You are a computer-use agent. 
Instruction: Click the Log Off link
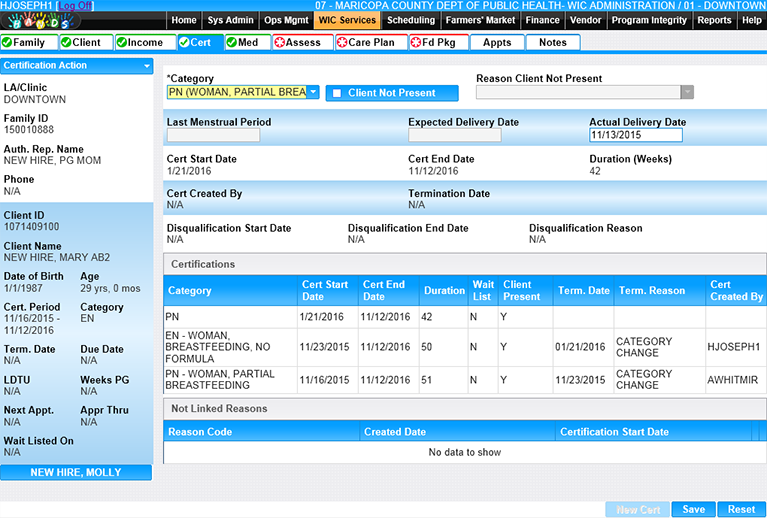[x=76, y=6]
